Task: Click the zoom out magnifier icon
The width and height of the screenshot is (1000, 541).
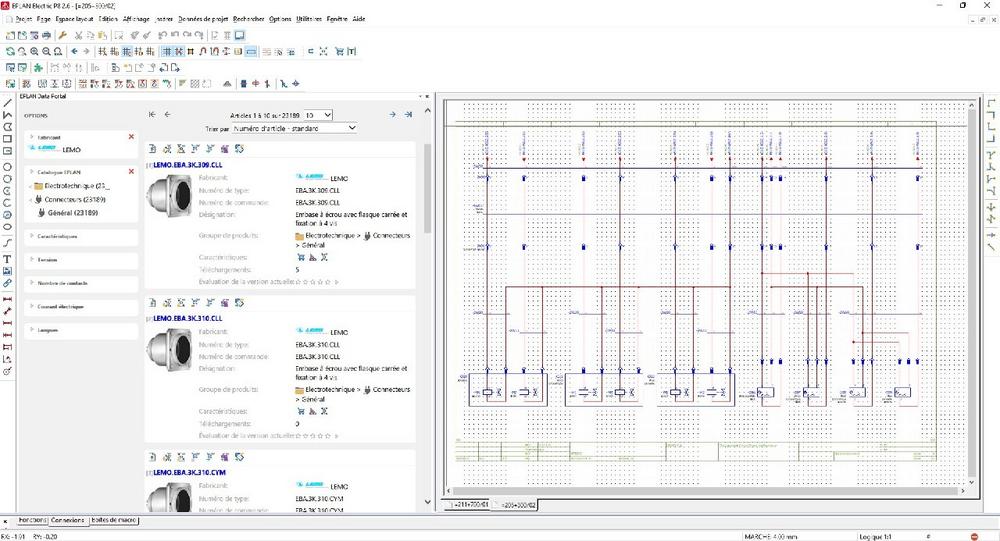Action: point(46,51)
